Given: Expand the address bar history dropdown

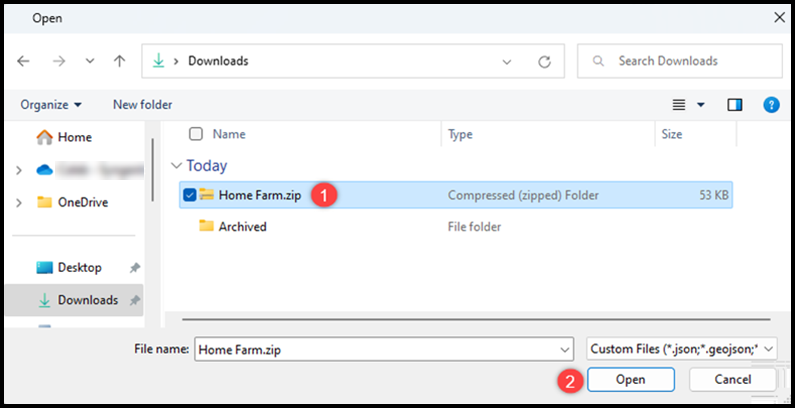Looking at the screenshot, I should point(507,61).
